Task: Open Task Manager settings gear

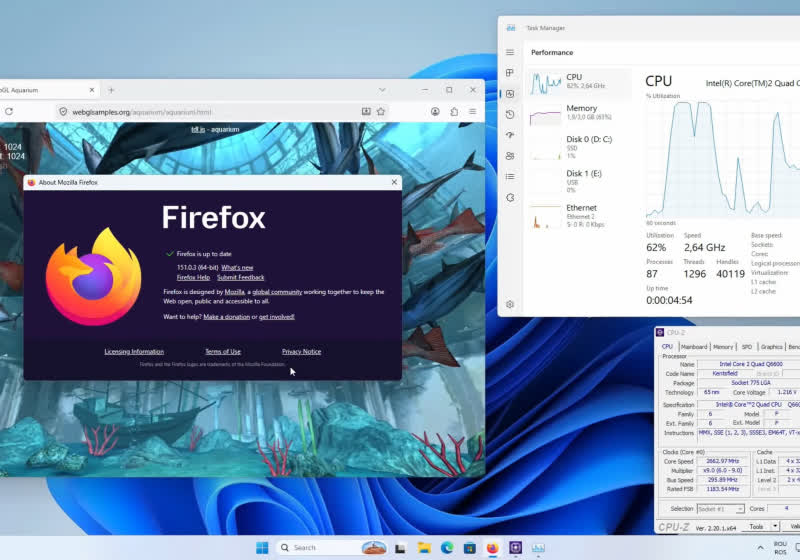Action: 510,304
